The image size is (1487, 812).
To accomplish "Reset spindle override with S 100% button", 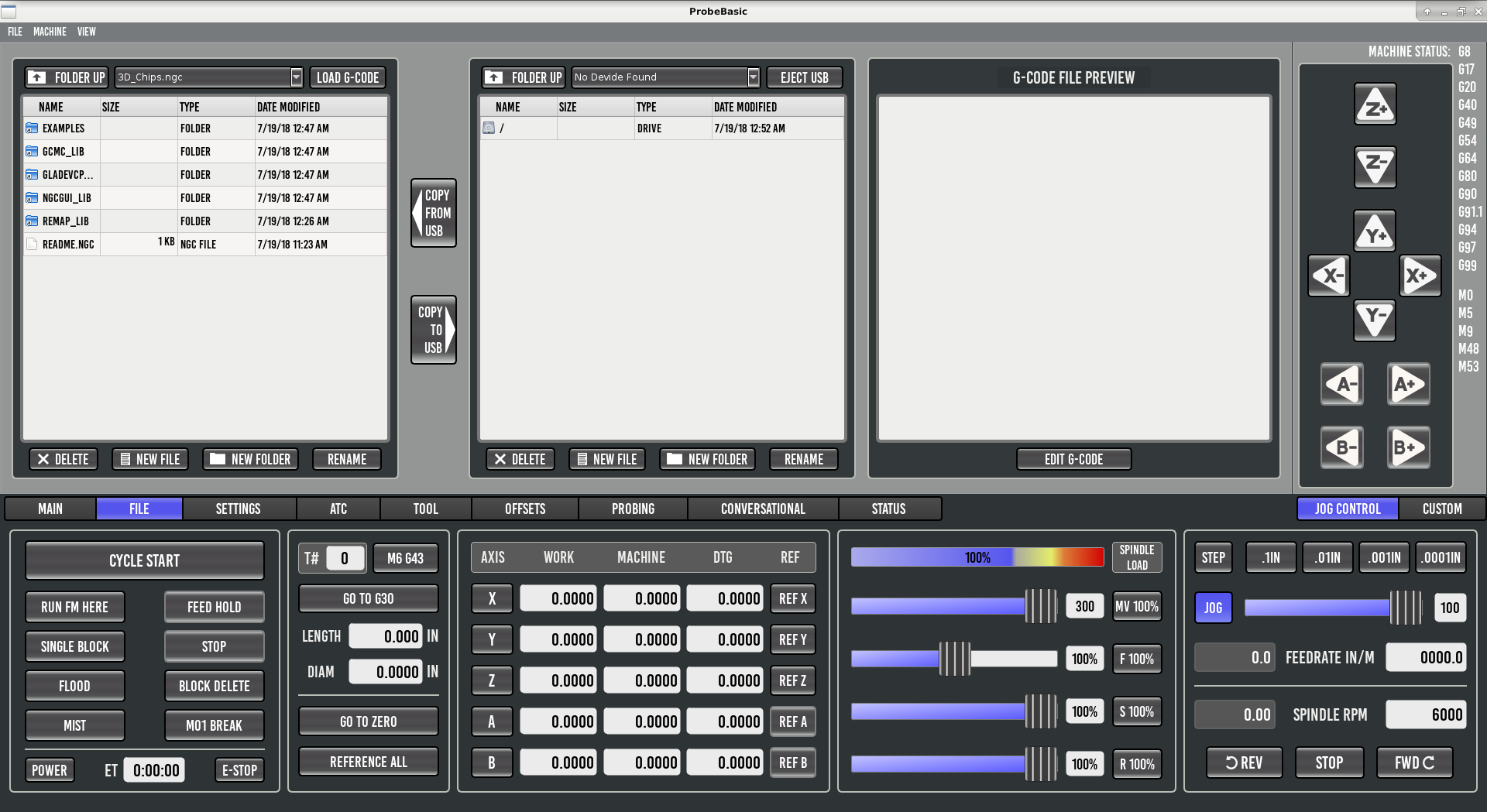I will 1137,711.
